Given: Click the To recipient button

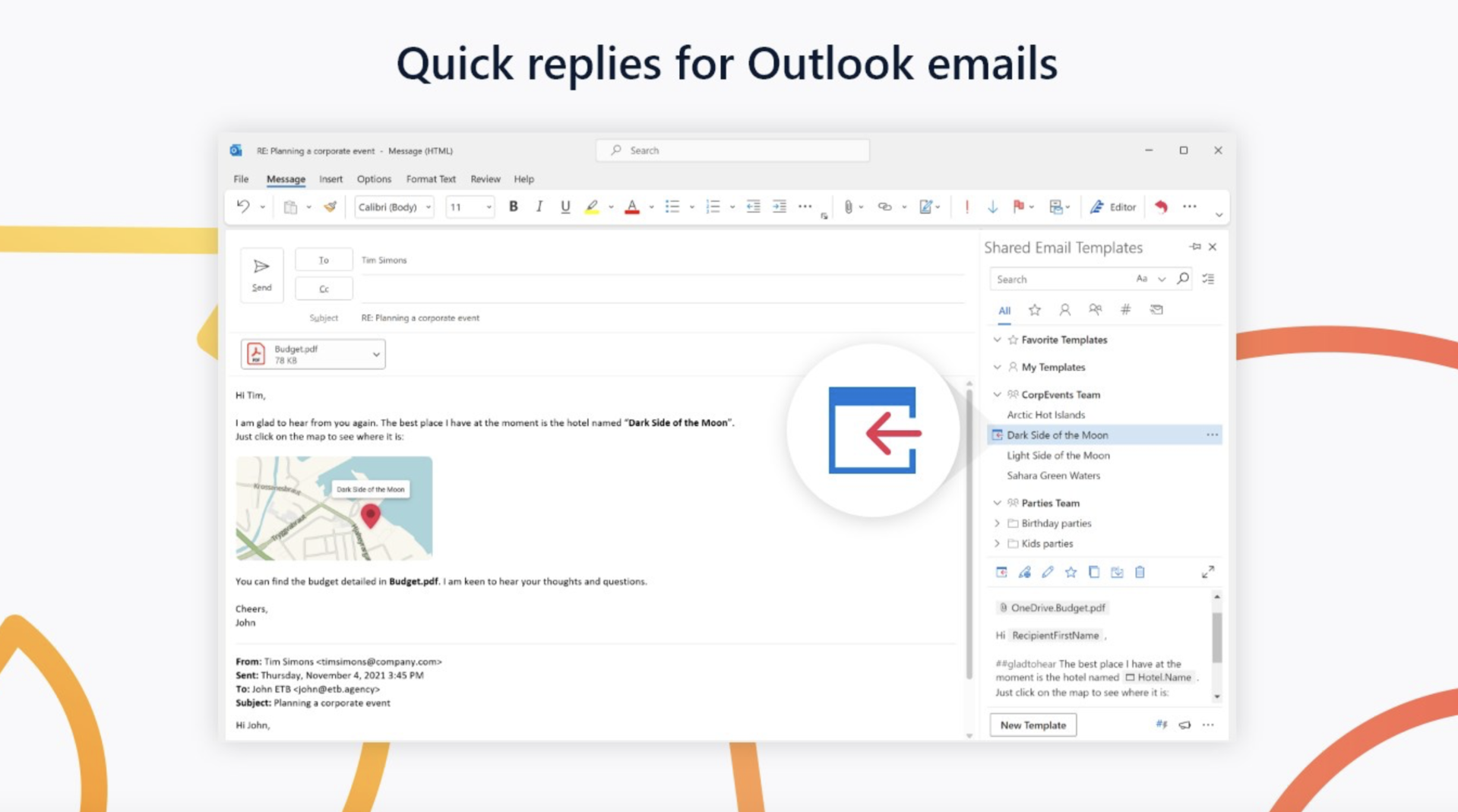Looking at the screenshot, I should pyautogui.click(x=324, y=260).
